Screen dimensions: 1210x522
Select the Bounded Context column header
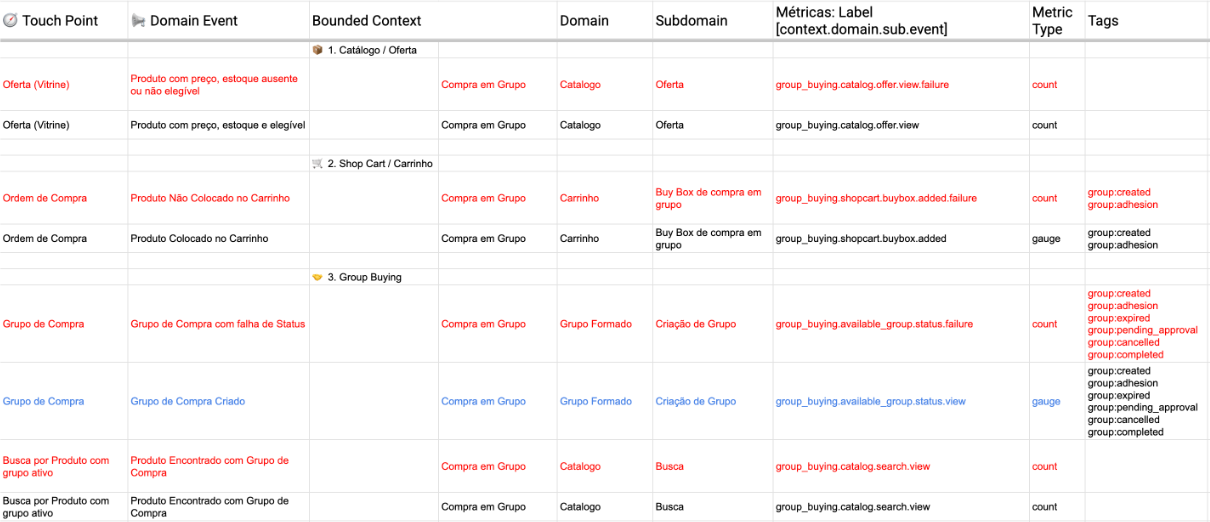coord(366,21)
